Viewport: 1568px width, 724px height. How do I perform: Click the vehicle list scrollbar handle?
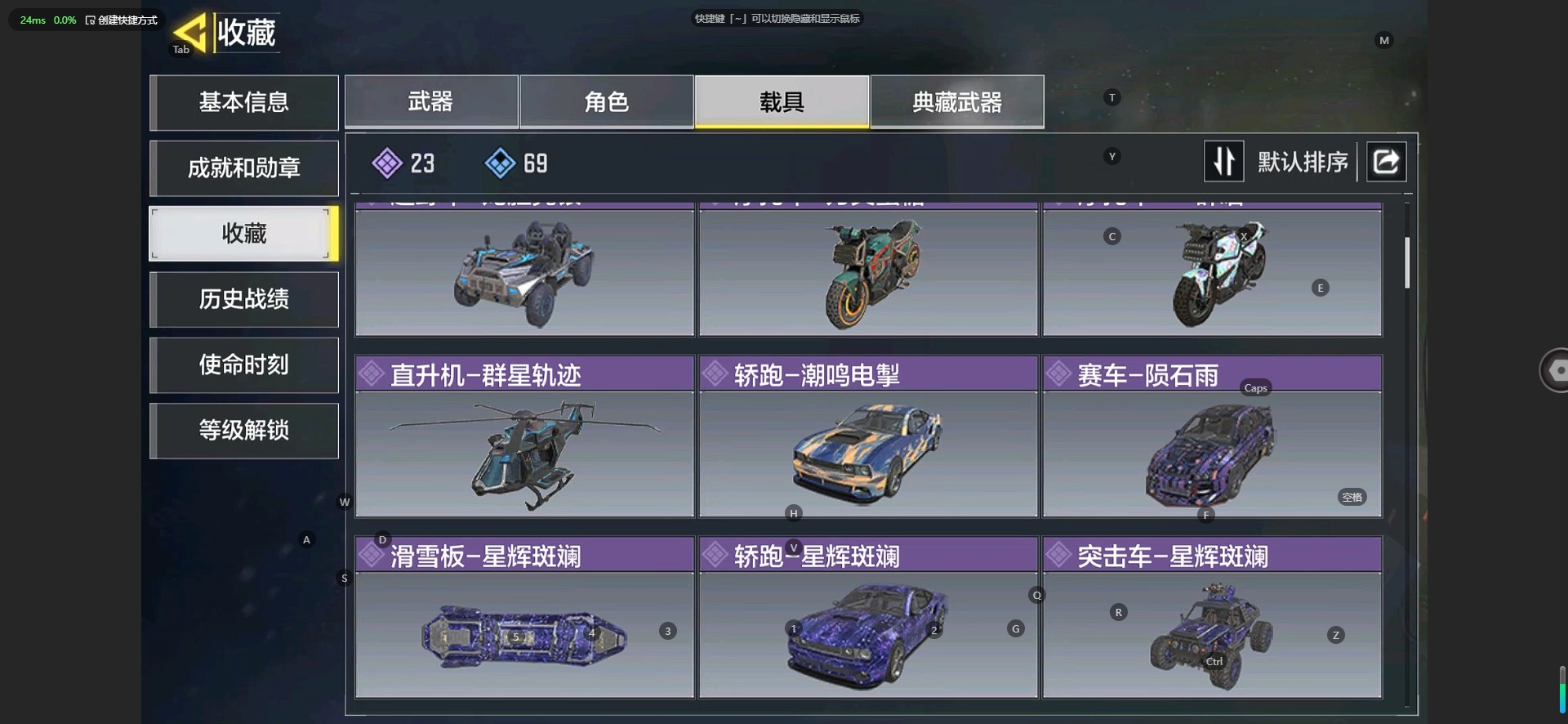(x=1407, y=262)
